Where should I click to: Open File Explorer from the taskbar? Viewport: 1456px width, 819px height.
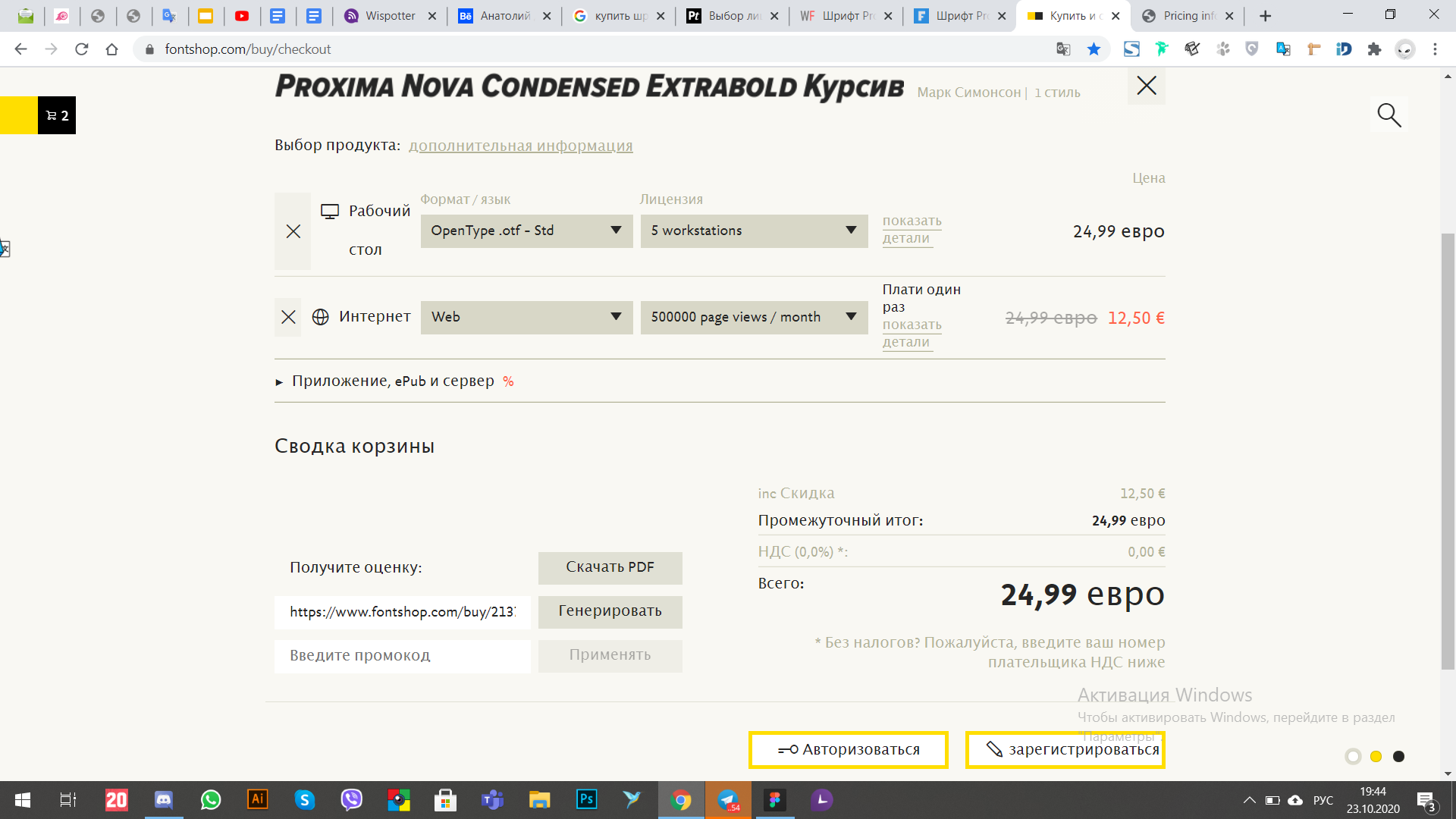(539, 800)
